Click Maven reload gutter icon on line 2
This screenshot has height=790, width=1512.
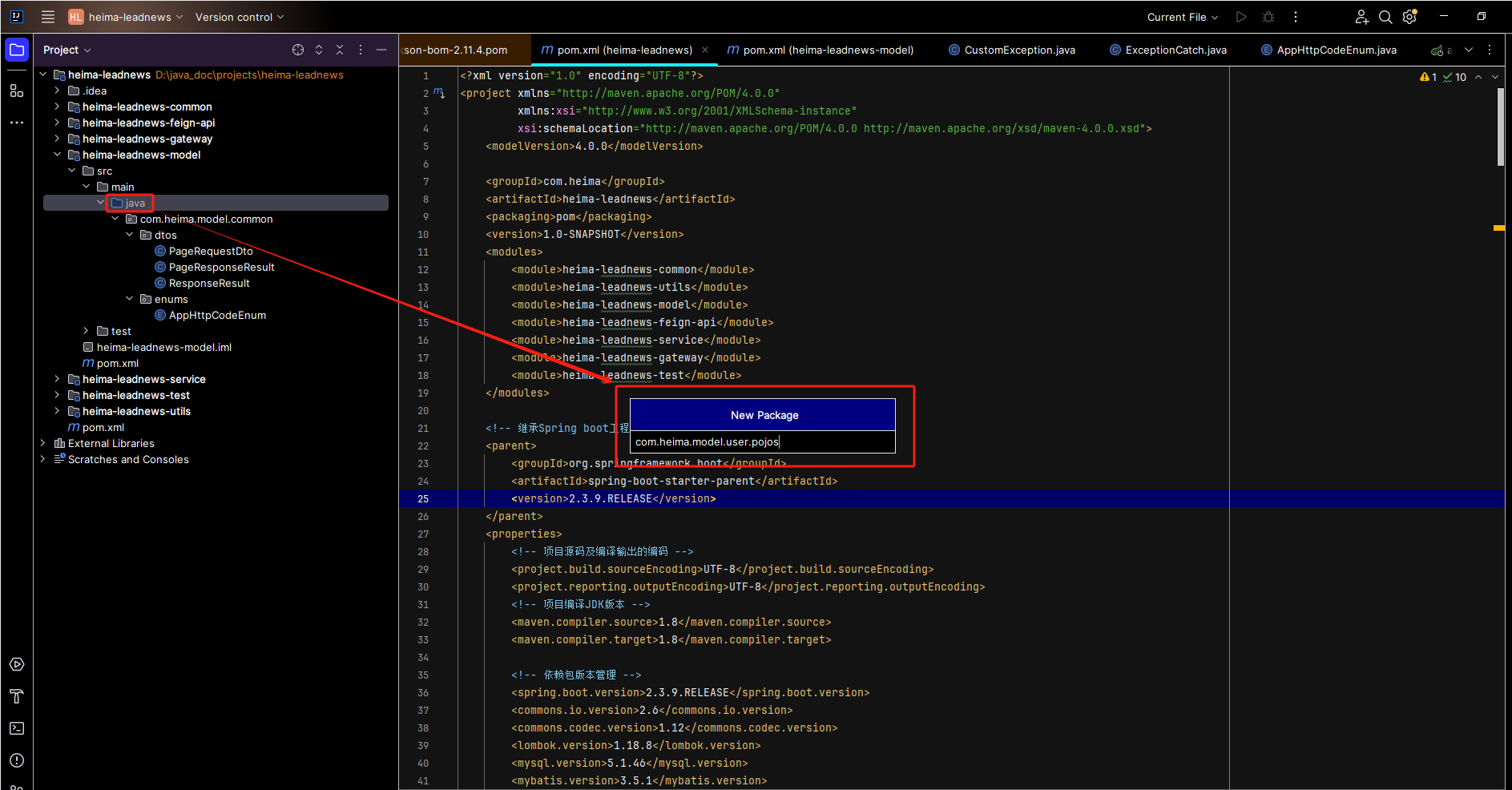[x=439, y=93]
